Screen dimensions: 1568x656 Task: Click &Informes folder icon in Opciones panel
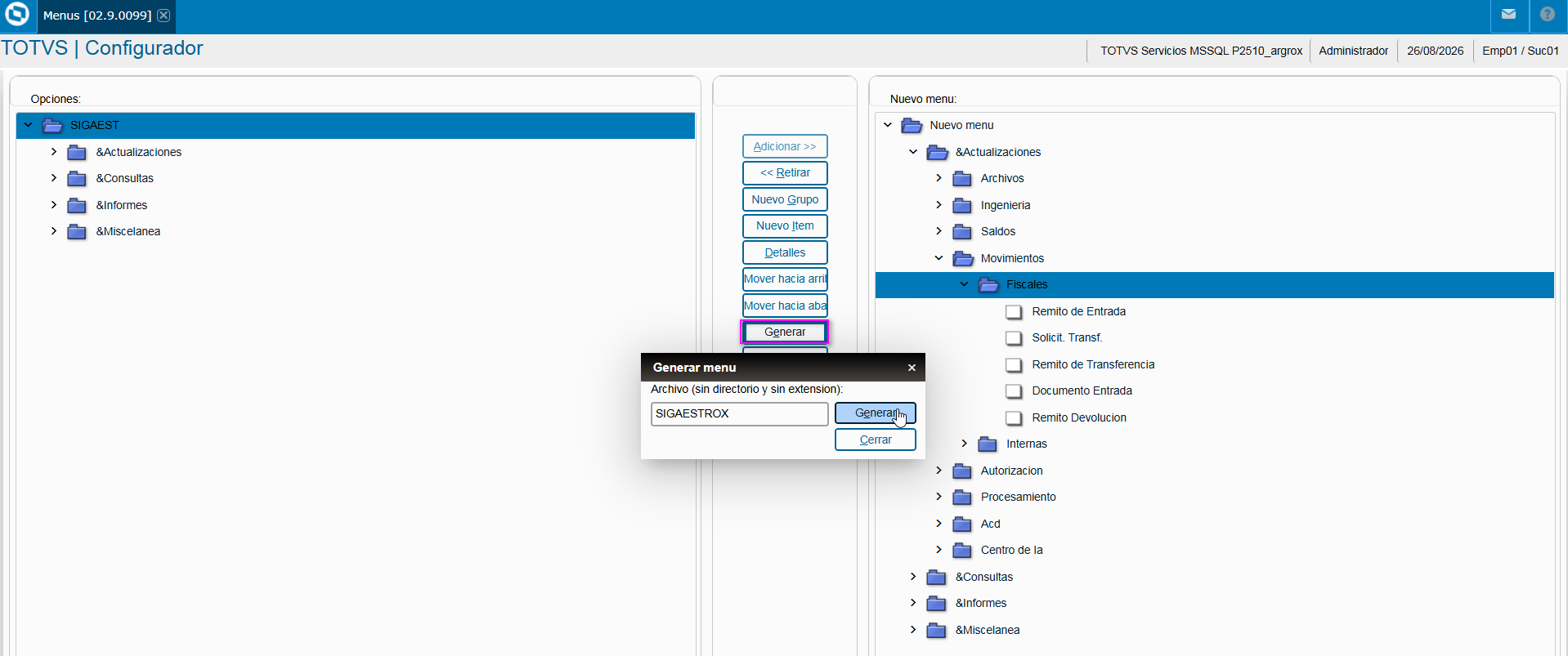77,205
